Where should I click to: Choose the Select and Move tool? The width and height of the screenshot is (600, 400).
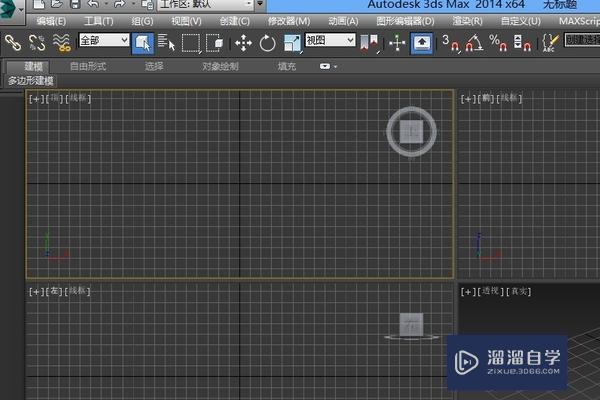242,42
